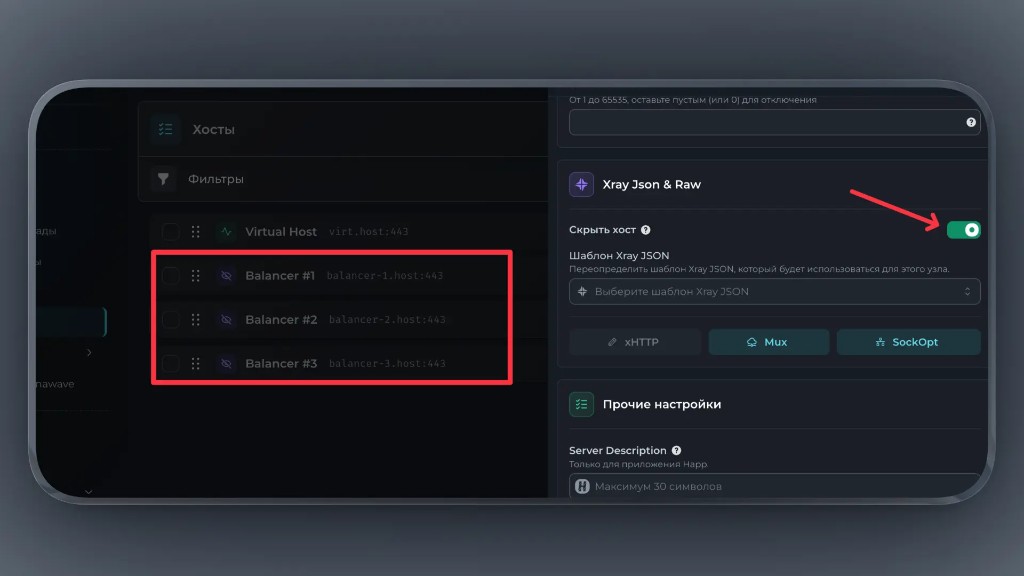Select the Balancer #3 checkbox
Screen dimensions: 1024x576
pyautogui.click(x=171, y=363)
